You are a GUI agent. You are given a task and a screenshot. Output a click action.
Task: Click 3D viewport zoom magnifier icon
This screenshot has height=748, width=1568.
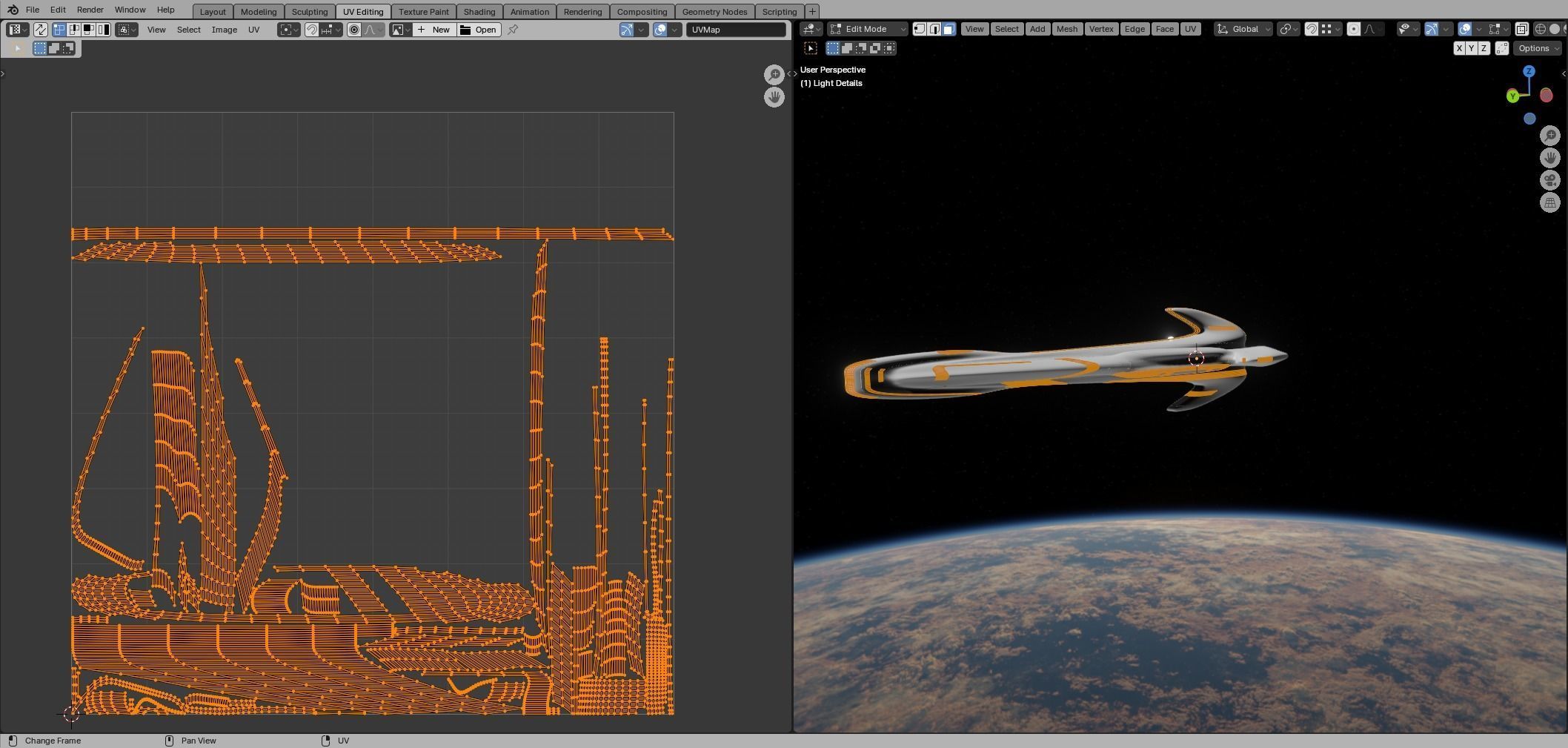[x=1550, y=135]
